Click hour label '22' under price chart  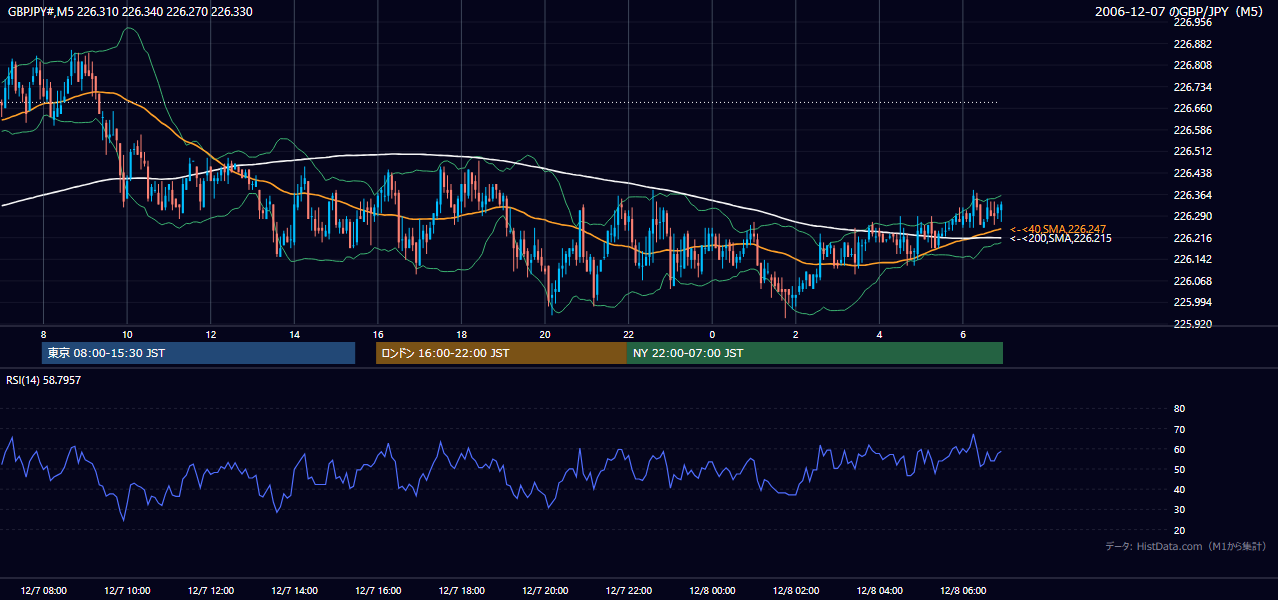tap(628, 334)
